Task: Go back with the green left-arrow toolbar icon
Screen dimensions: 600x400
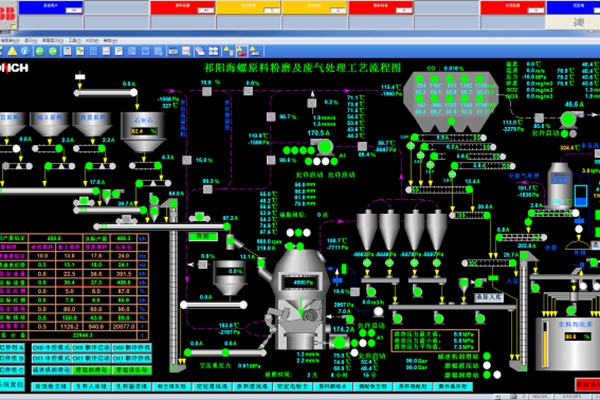Action: point(40,51)
